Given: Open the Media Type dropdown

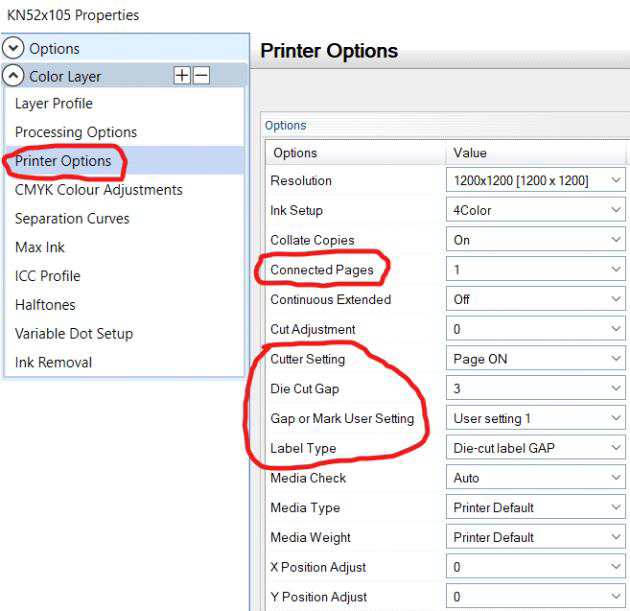Looking at the screenshot, I should click(x=536, y=507).
